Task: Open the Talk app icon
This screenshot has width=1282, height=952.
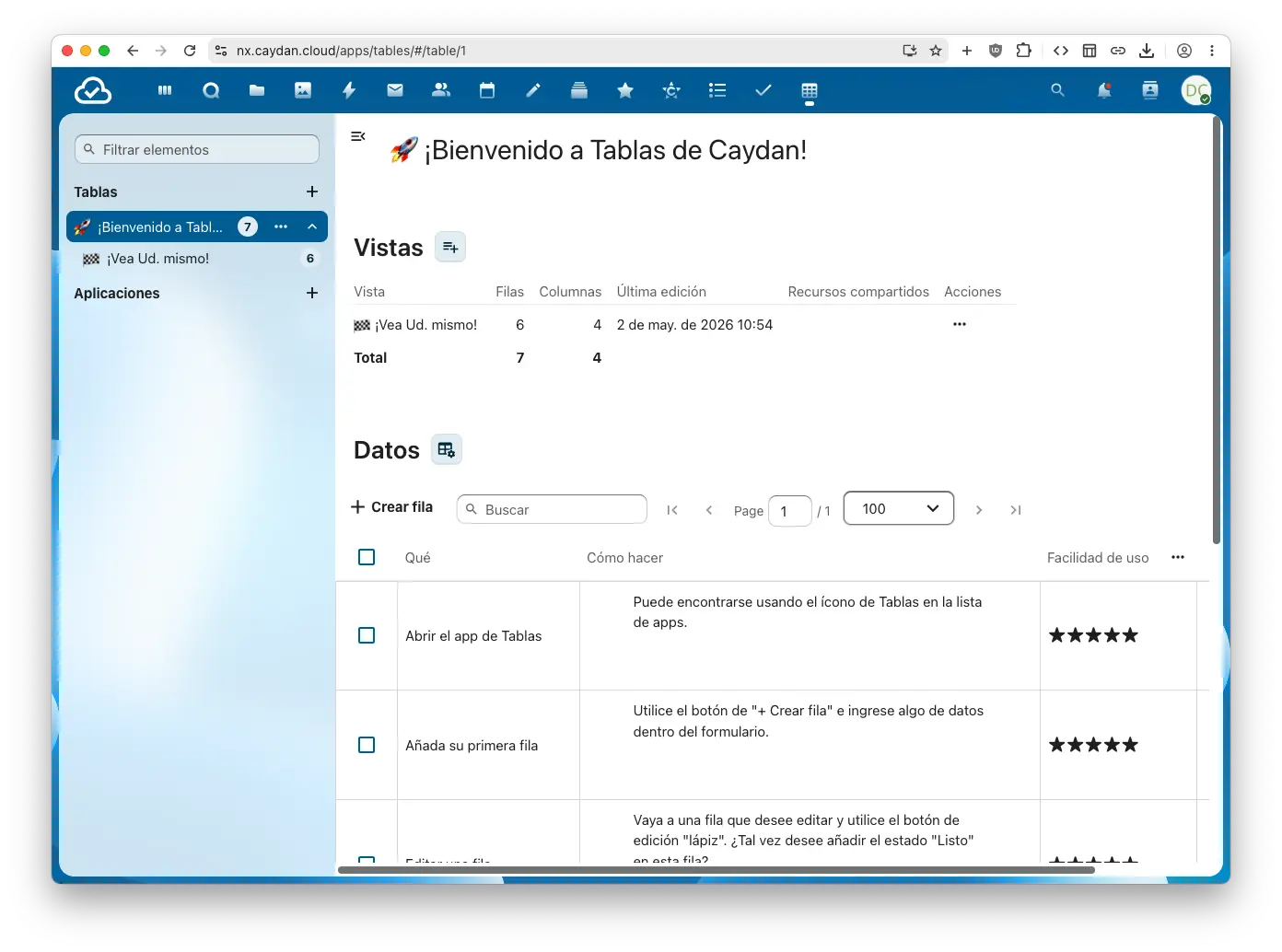Action: tap(211, 90)
